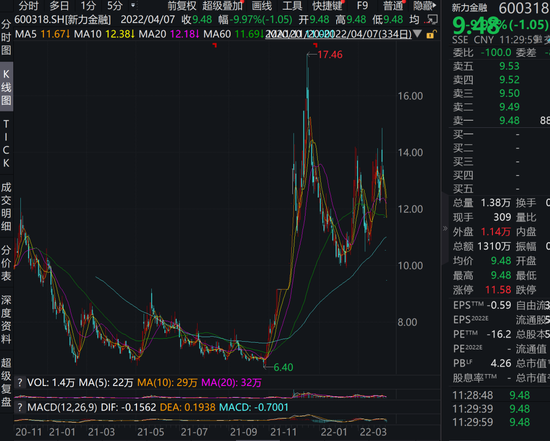Select K线图 in left sidebar
Screen dimensions: 550x441
6,87
